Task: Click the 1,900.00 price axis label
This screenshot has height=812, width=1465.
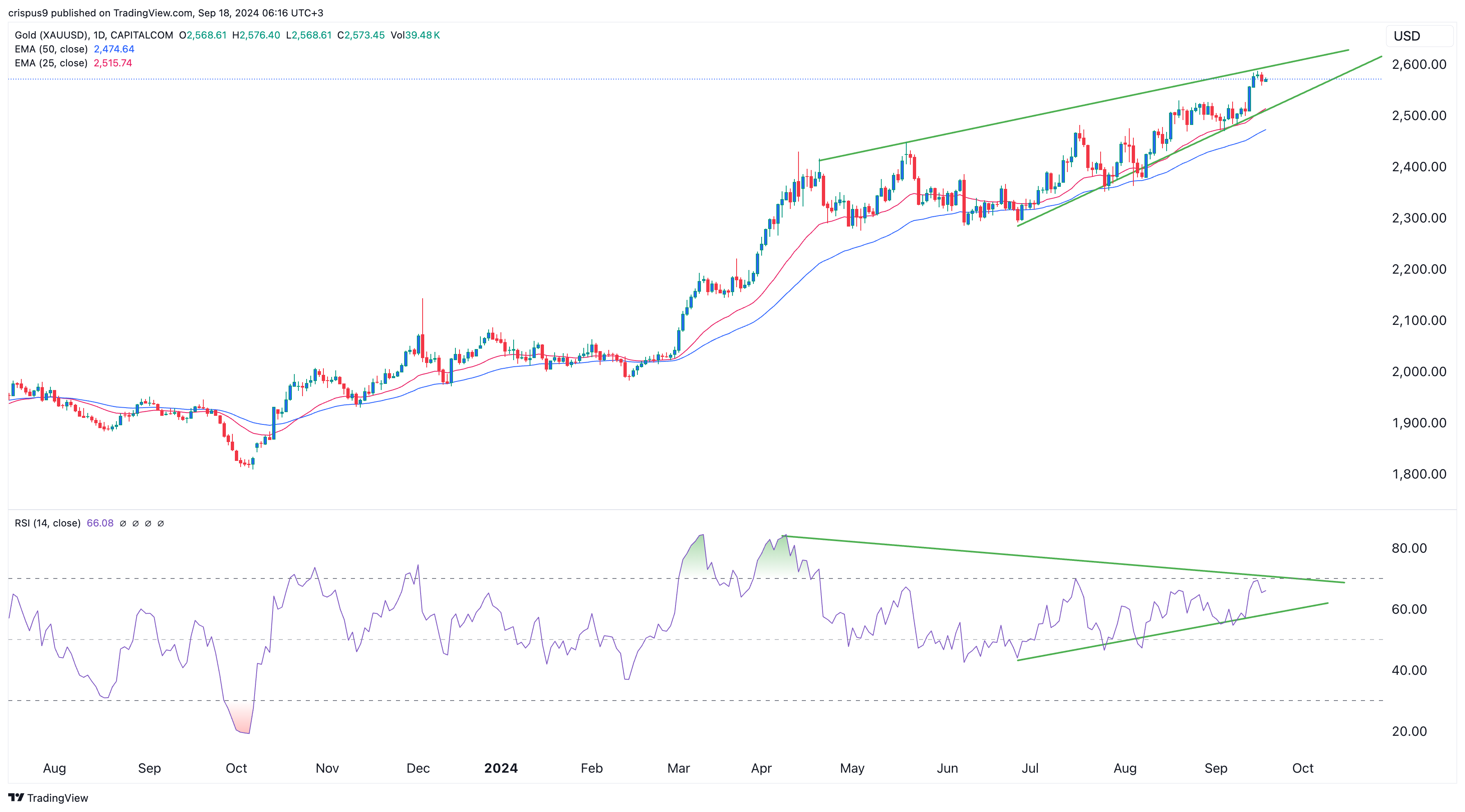Action: 1419,422
